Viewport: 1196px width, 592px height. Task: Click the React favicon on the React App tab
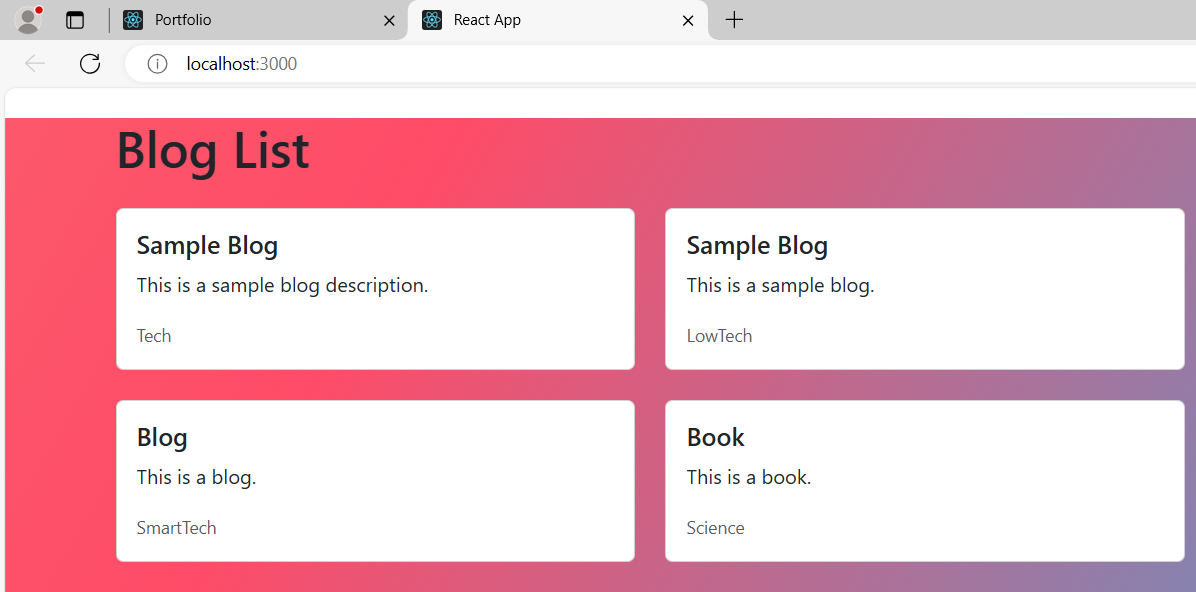click(x=431, y=20)
